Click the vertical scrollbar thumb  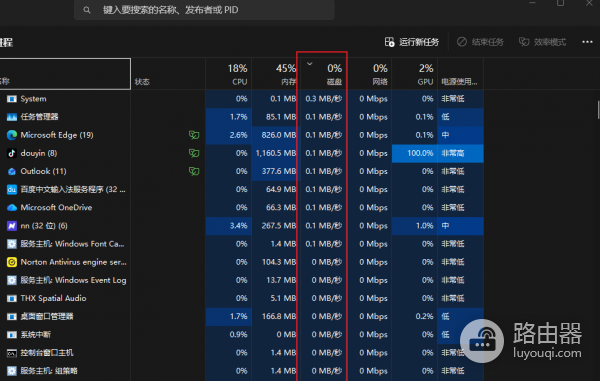coord(598,110)
